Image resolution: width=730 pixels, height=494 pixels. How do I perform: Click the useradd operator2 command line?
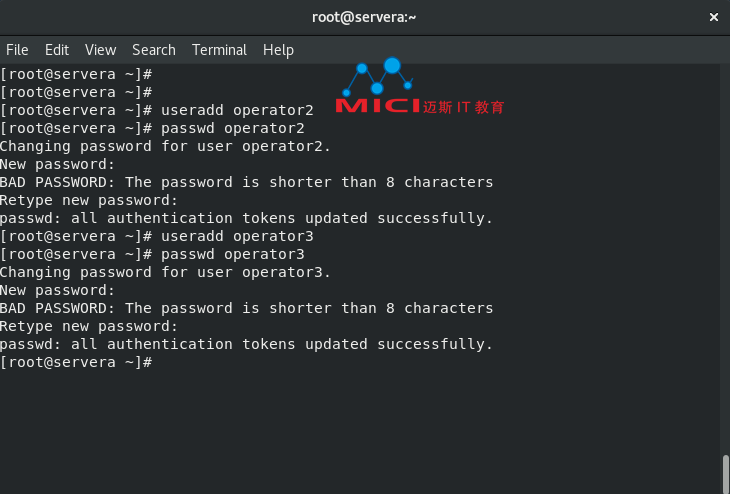click(157, 110)
